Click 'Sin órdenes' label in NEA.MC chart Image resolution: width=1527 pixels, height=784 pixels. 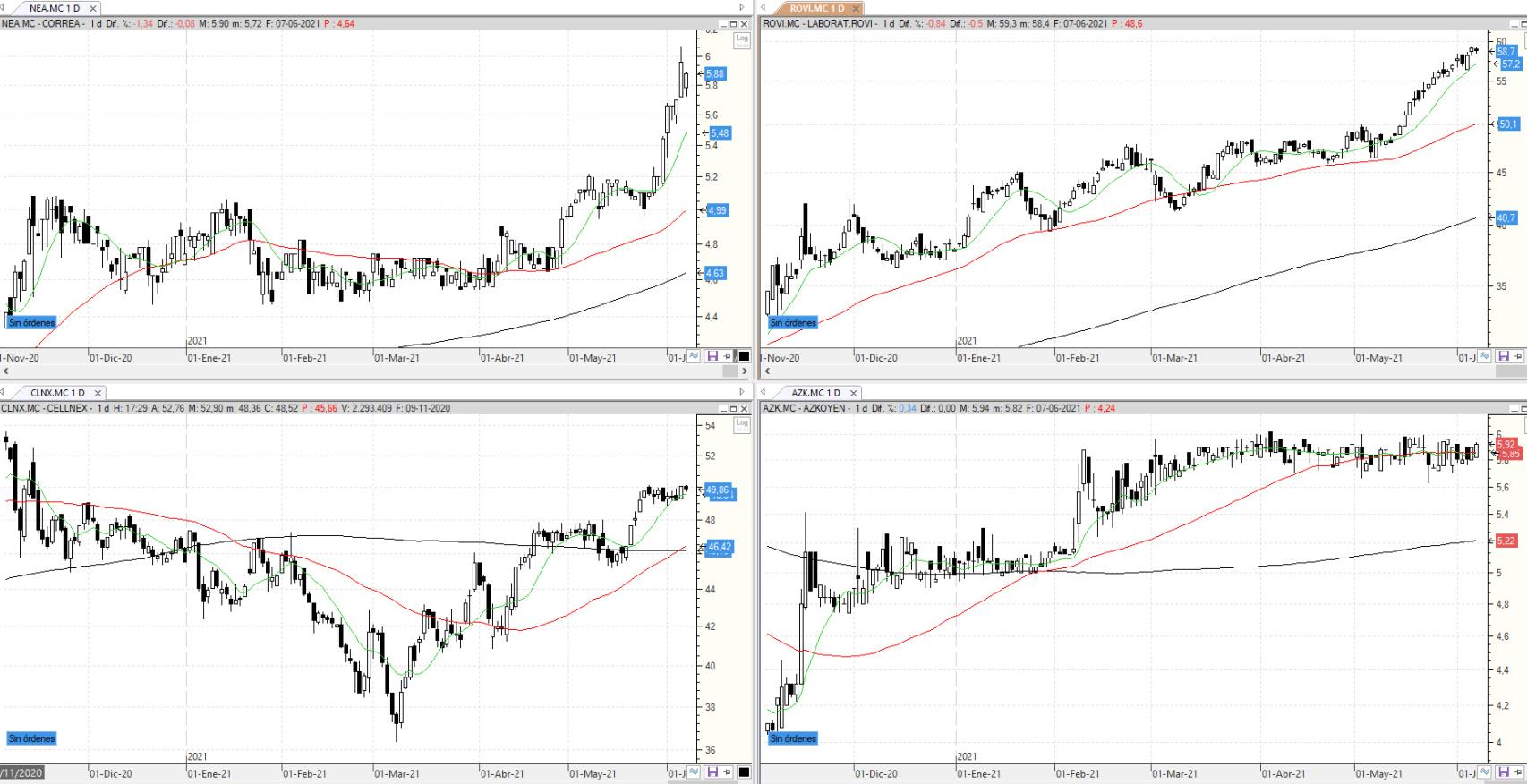coord(32,322)
